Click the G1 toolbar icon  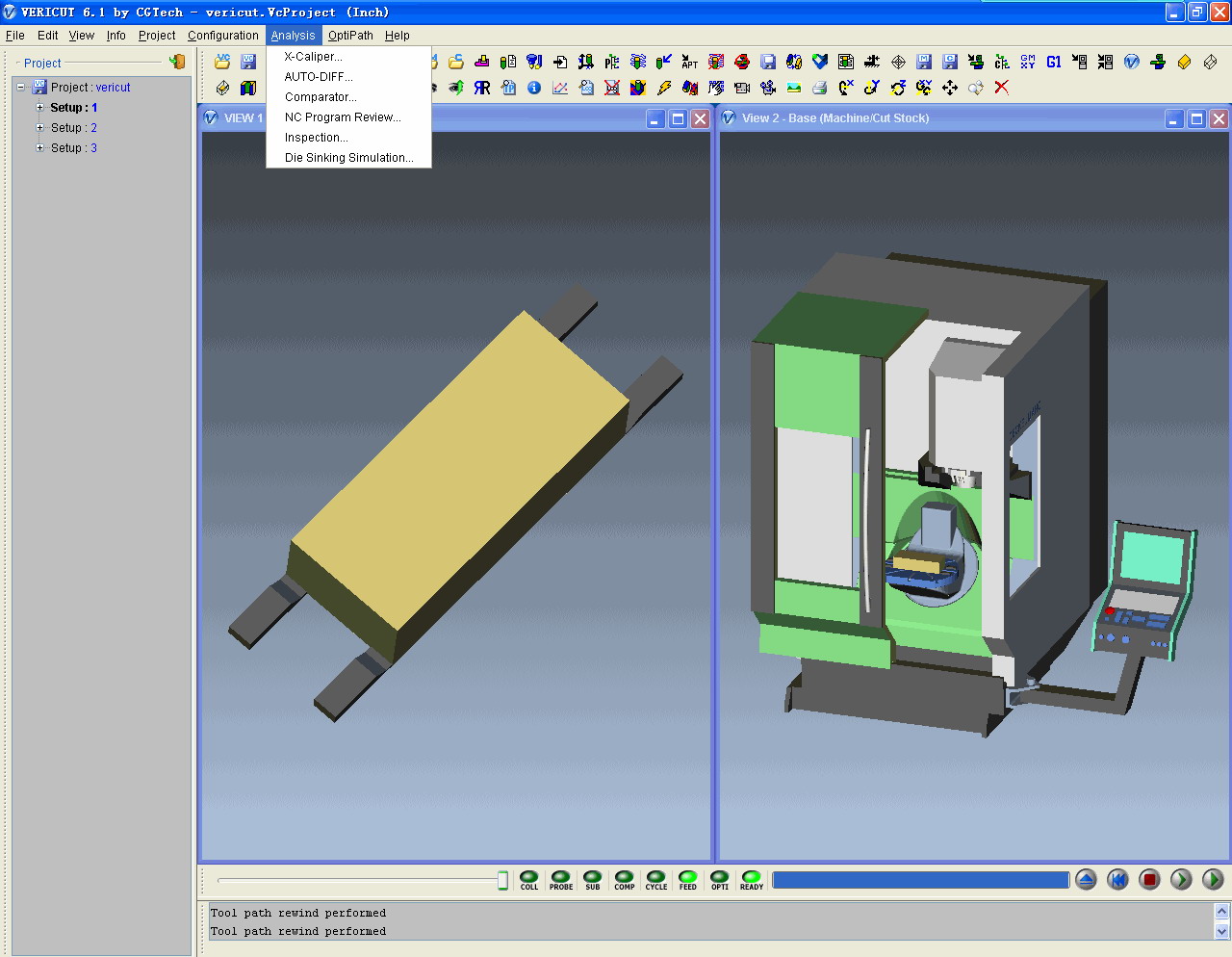(x=1054, y=62)
